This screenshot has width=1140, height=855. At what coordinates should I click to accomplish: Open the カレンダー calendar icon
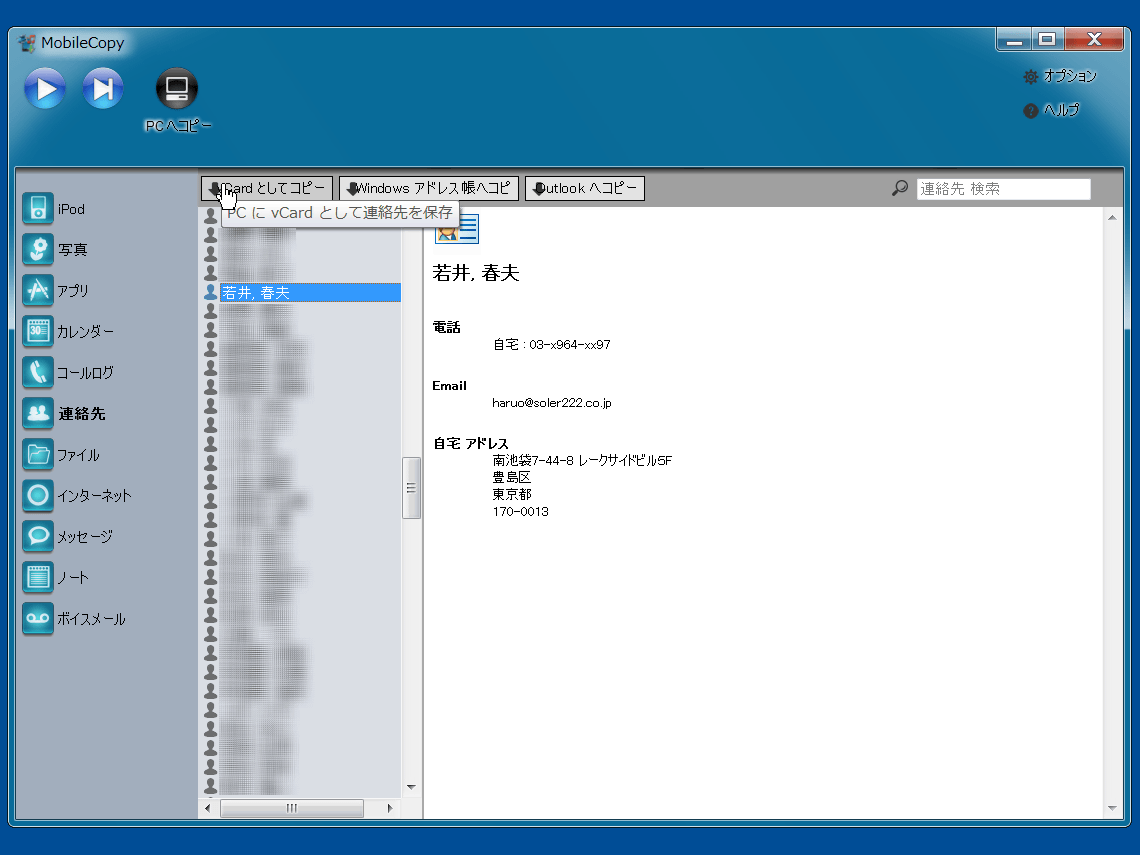pos(38,332)
